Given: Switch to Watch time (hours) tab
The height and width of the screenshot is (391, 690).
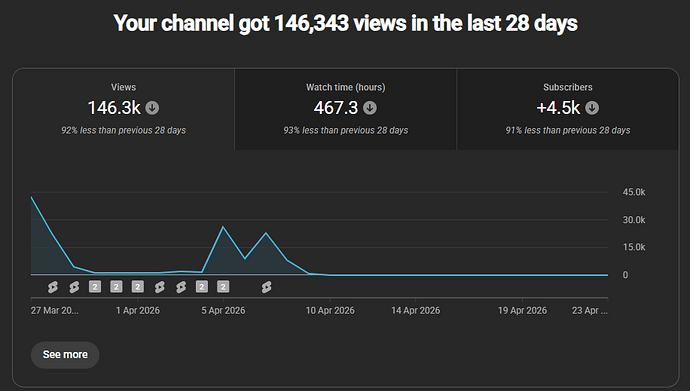Looking at the screenshot, I should coord(345,109).
